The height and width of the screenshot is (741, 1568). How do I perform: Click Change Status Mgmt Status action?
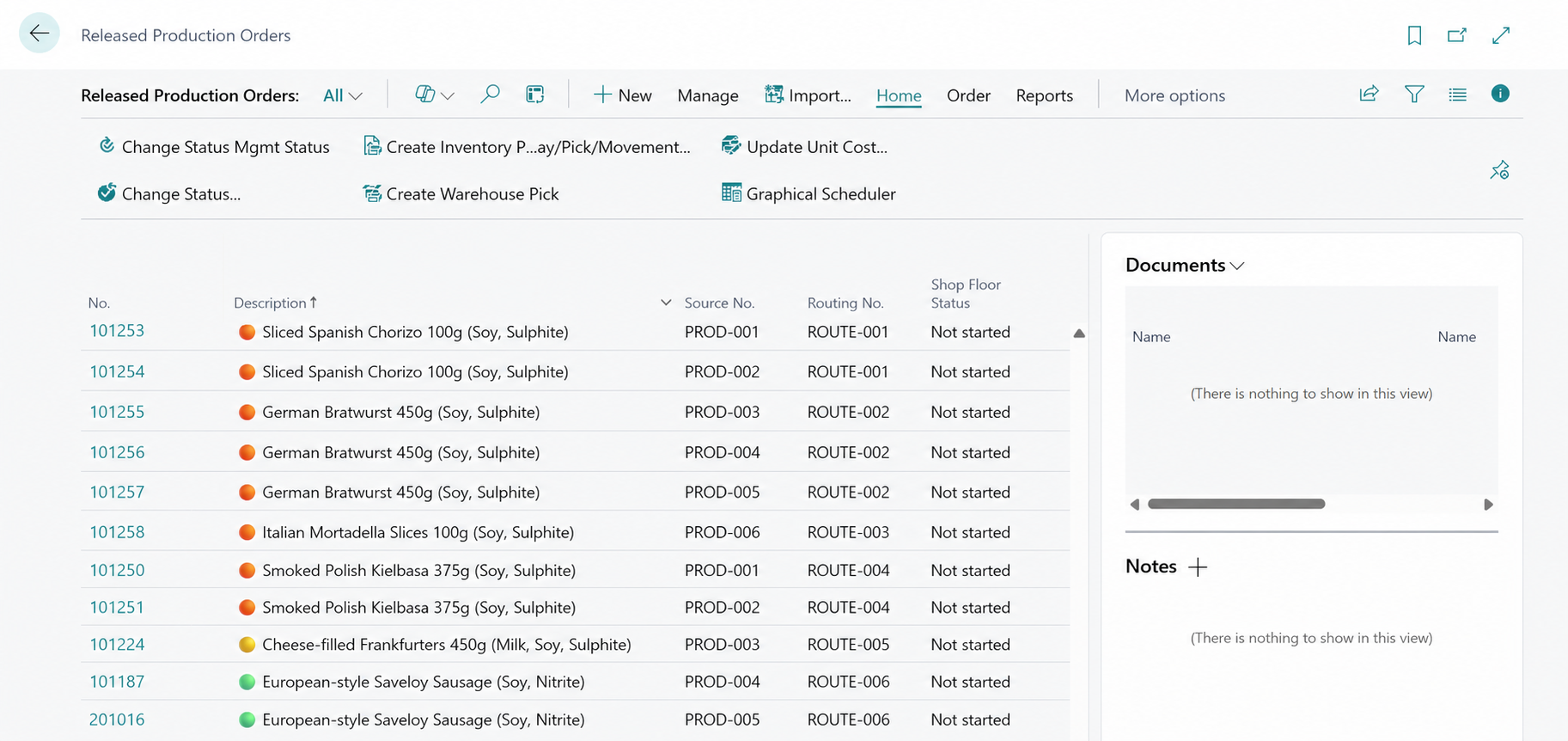coord(214,147)
